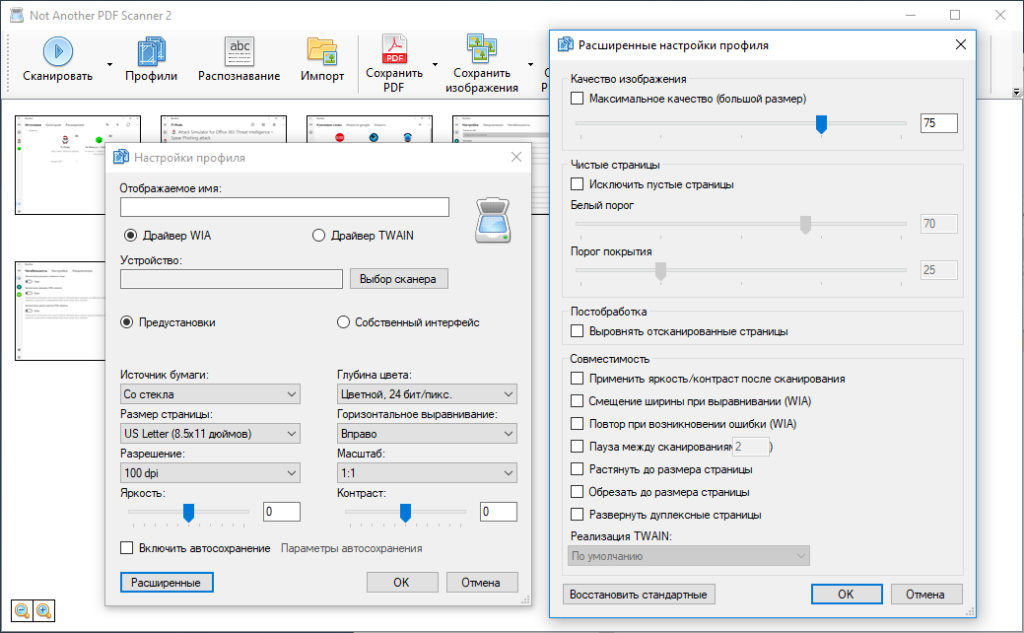Click Восстановить стандартные button
1024x633 pixels.
click(639, 594)
